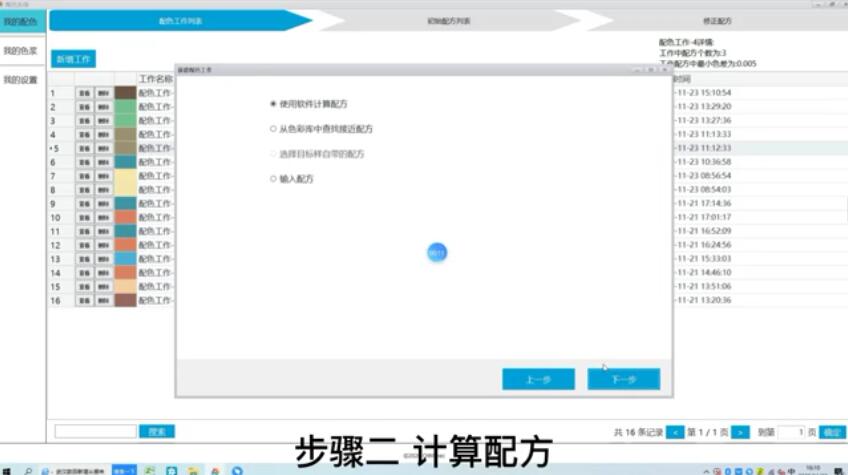This screenshot has height=475, width=848.
Task: Go to next page with the > button
Action: 740,432
